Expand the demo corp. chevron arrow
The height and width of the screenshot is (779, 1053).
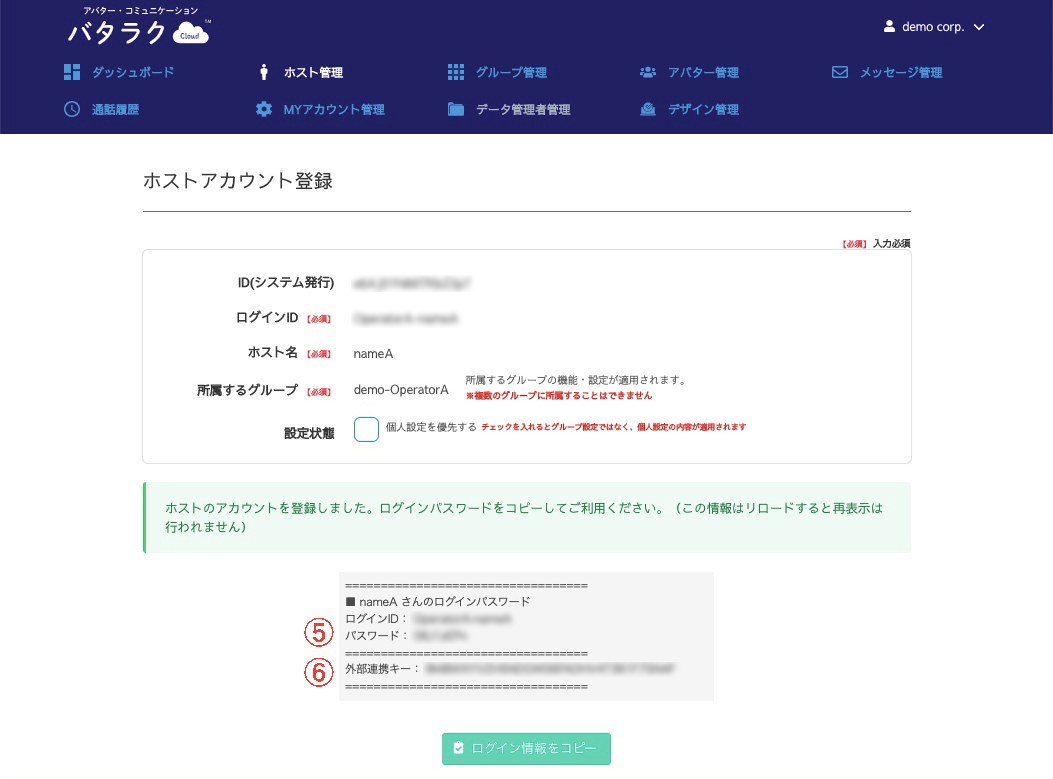[979, 28]
